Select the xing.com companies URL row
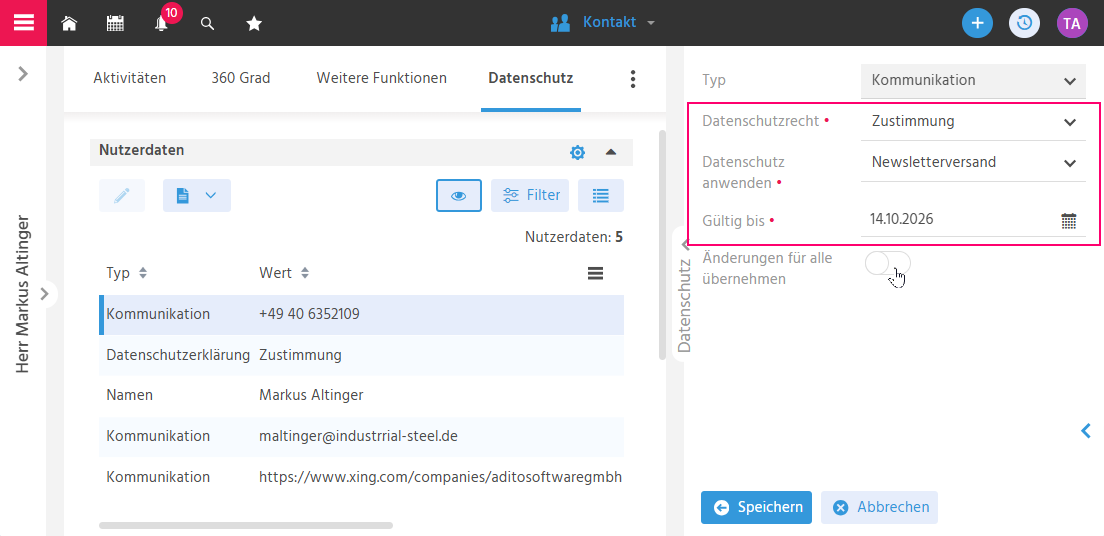The image size is (1104, 536). point(361,477)
